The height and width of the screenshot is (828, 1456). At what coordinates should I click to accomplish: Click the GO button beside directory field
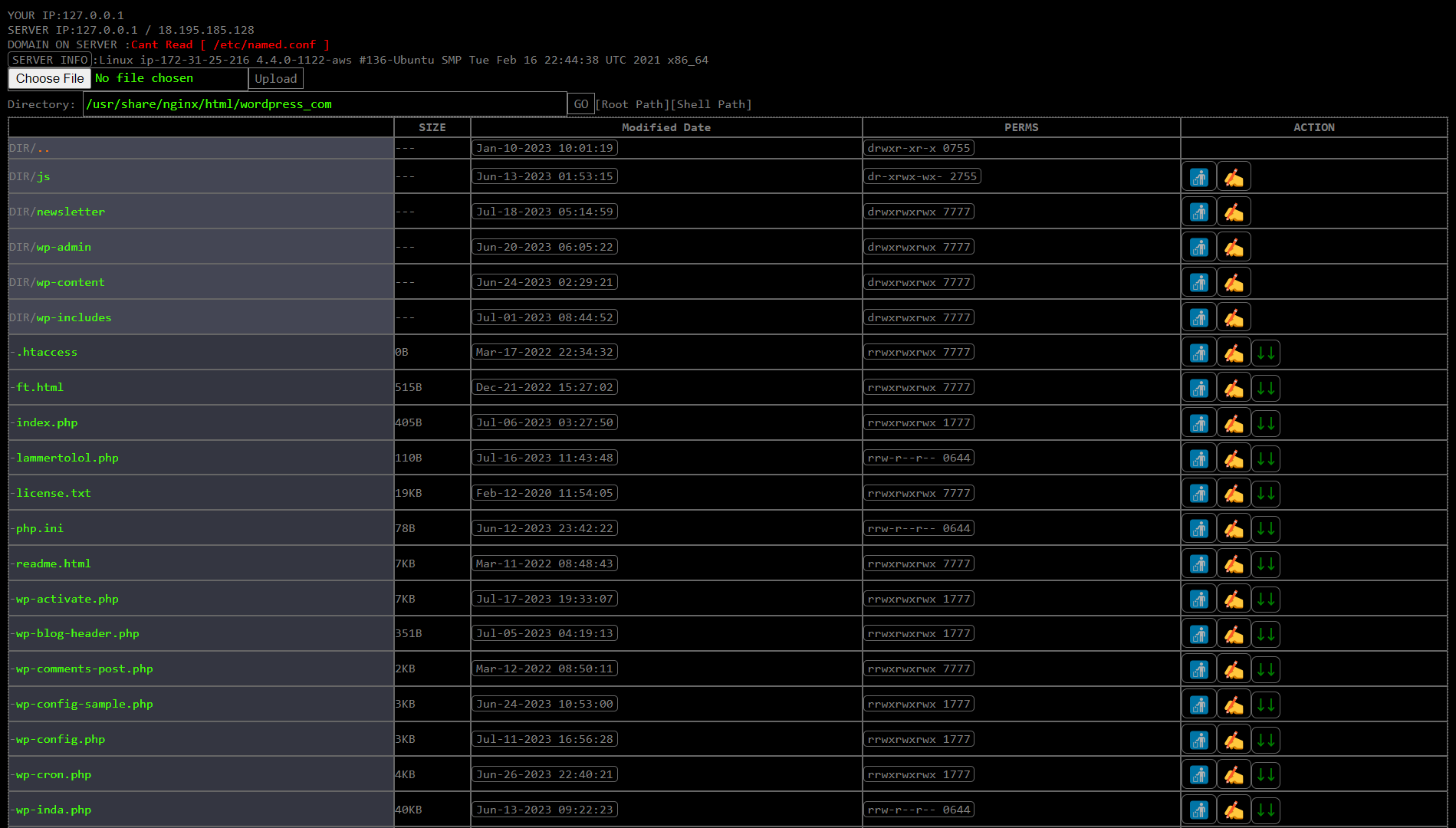581,104
